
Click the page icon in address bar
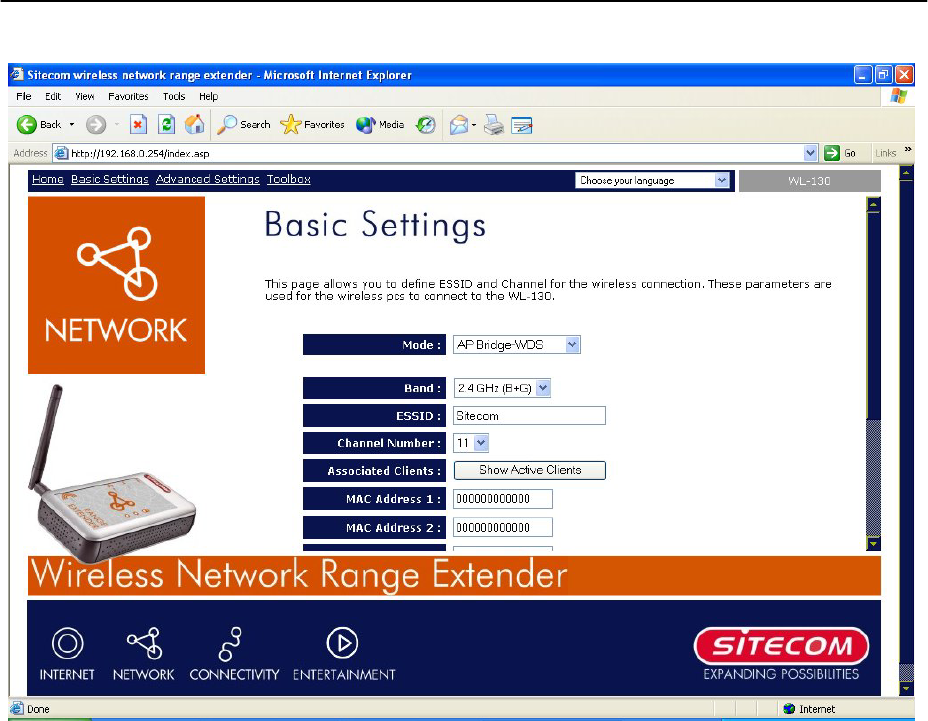[61, 153]
